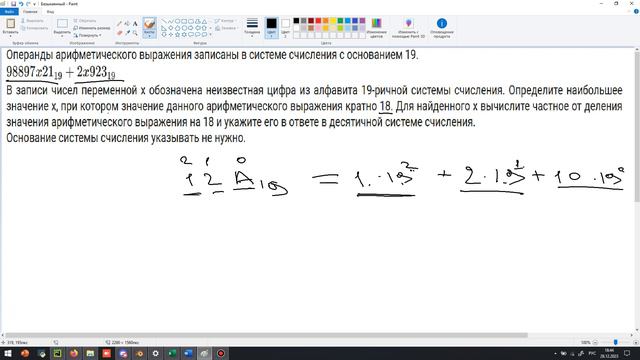Pick the red color swatch
Screen dimensions: 640x360
(x=318, y=20)
